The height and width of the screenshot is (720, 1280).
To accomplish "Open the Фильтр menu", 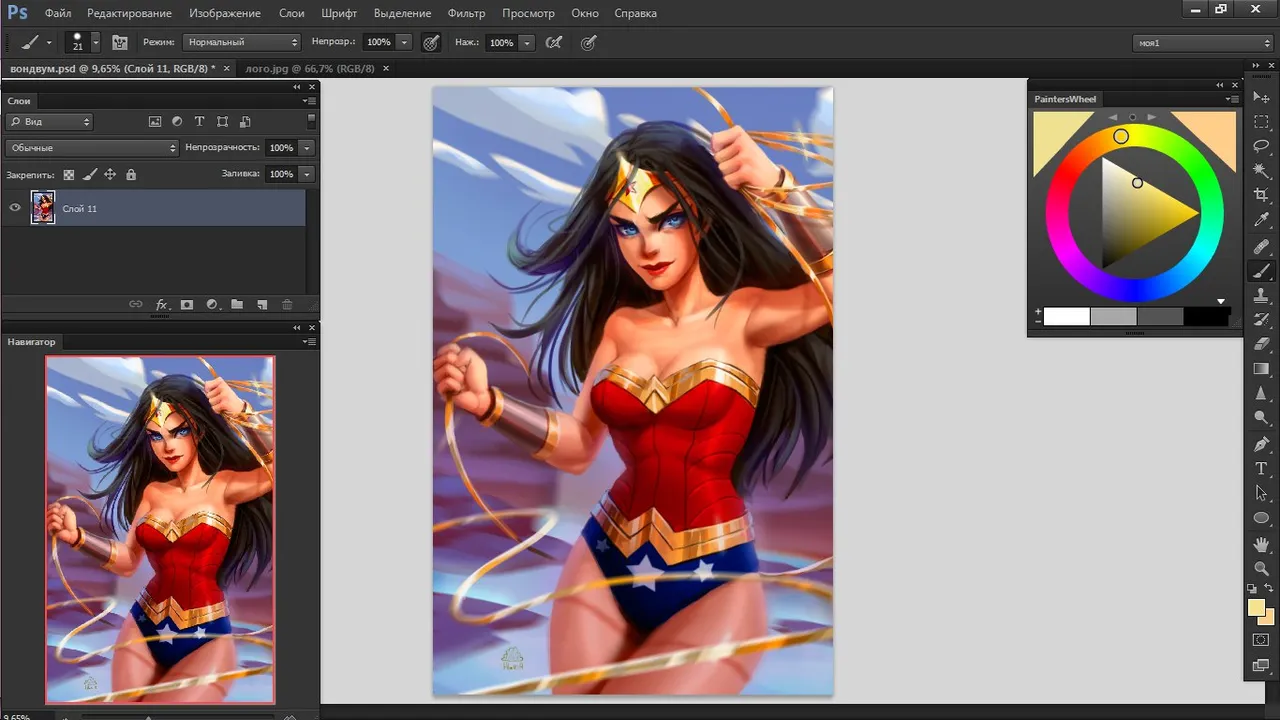I will pyautogui.click(x=466, y=13).
